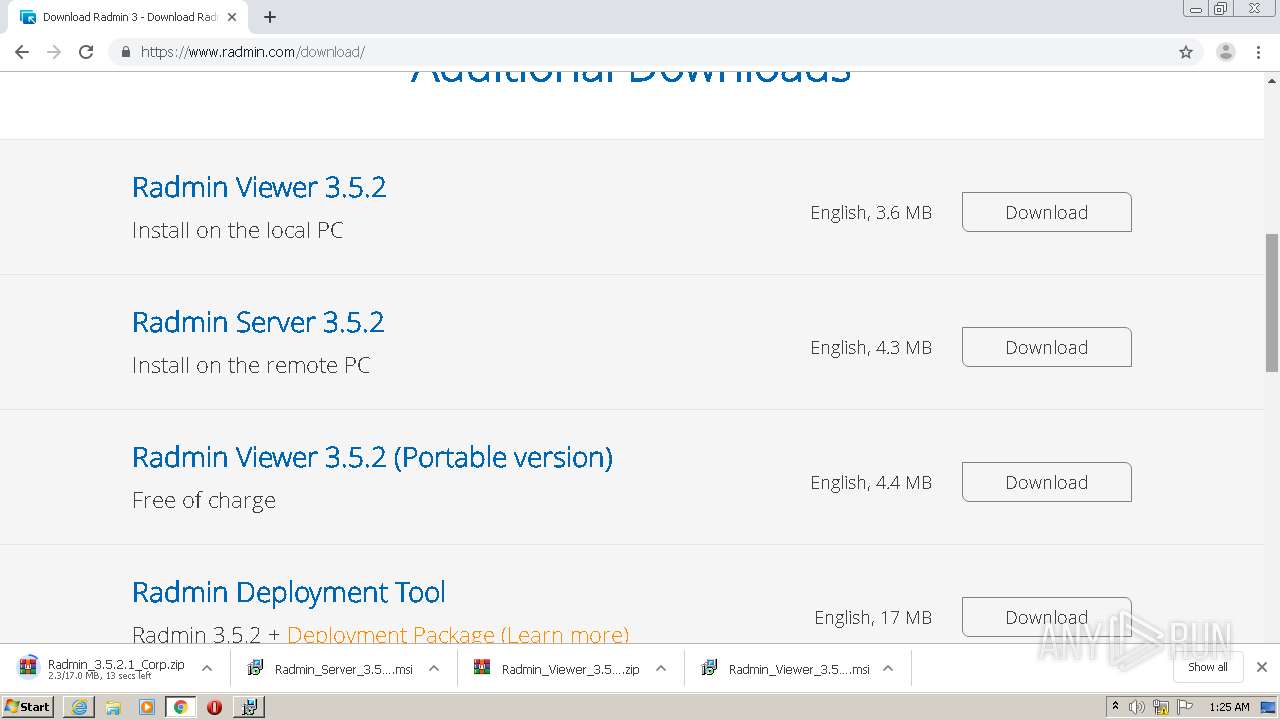Click 'Install on the local PC' text

[237, 230]
